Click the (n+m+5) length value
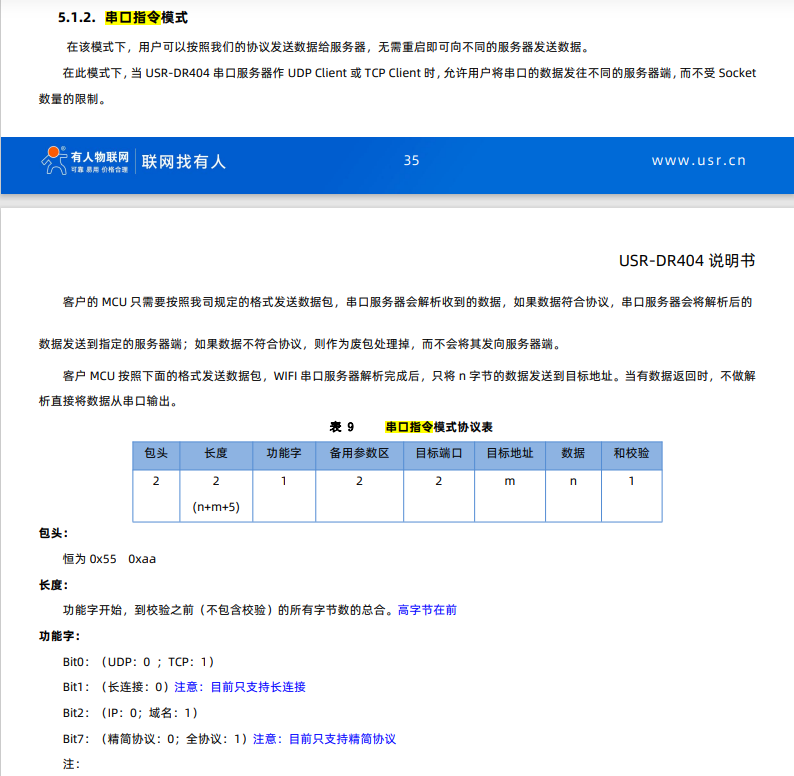This screenshot has height=776, width=794. click(x=216, y=507)
